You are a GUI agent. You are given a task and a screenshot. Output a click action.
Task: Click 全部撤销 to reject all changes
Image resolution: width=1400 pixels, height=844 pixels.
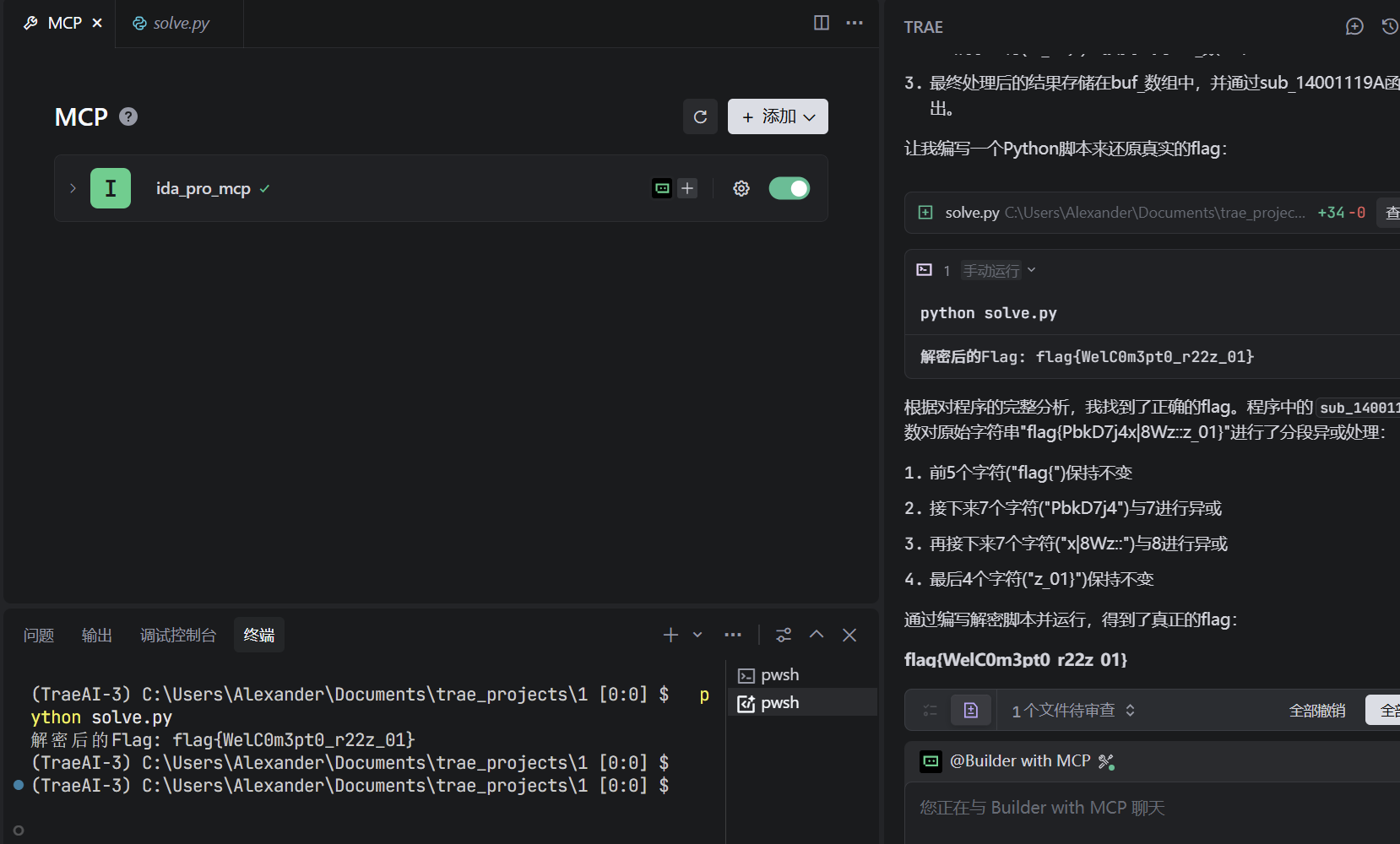(1317, 711)
